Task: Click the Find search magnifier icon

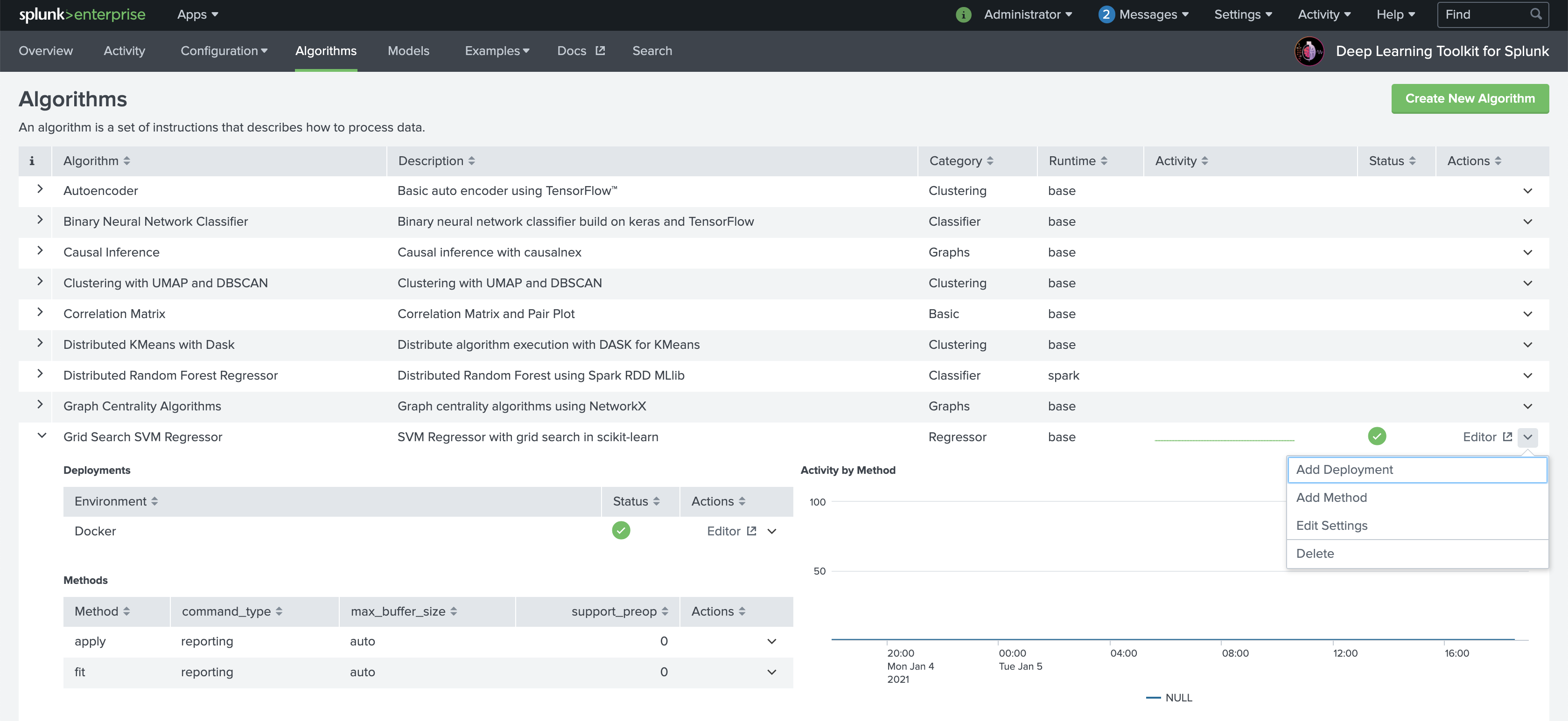Action: point(1535,14)
